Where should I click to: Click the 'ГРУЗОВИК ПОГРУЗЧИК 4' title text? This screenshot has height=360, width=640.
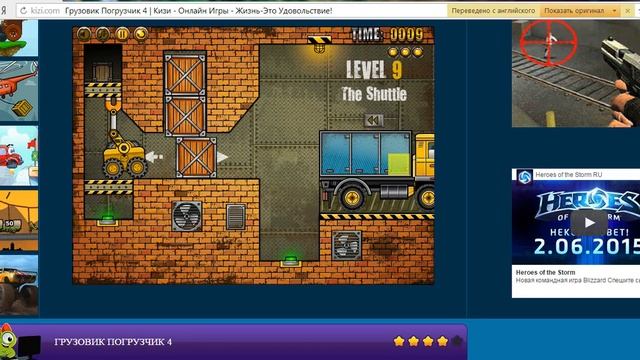pos(113,342)
